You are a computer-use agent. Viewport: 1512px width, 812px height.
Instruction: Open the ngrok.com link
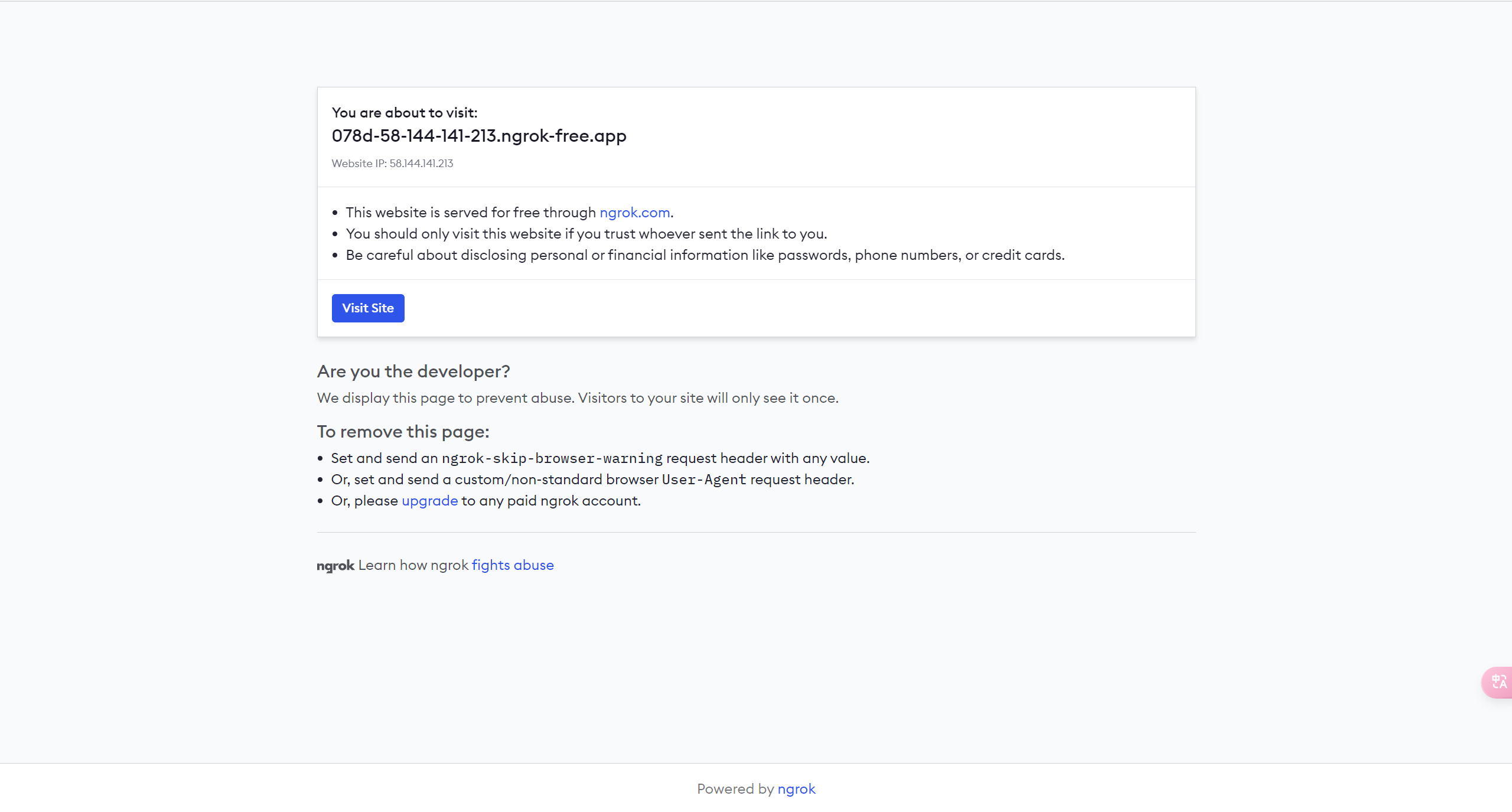(x=634, y=213)
